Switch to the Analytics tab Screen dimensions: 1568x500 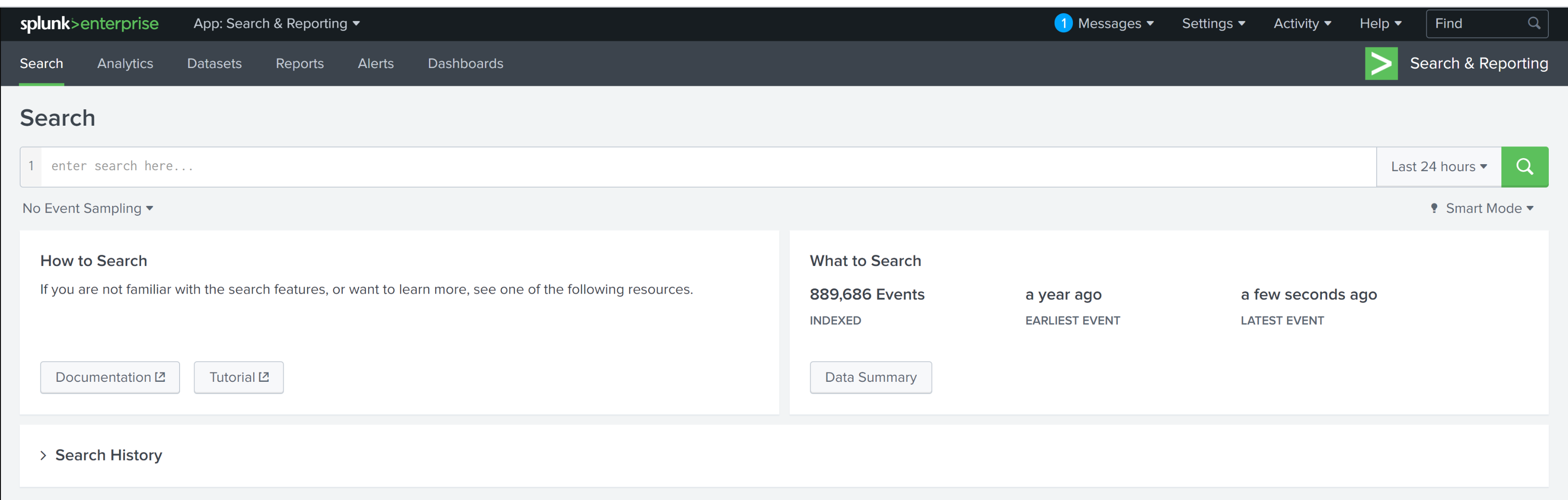(x=125, y=63)
